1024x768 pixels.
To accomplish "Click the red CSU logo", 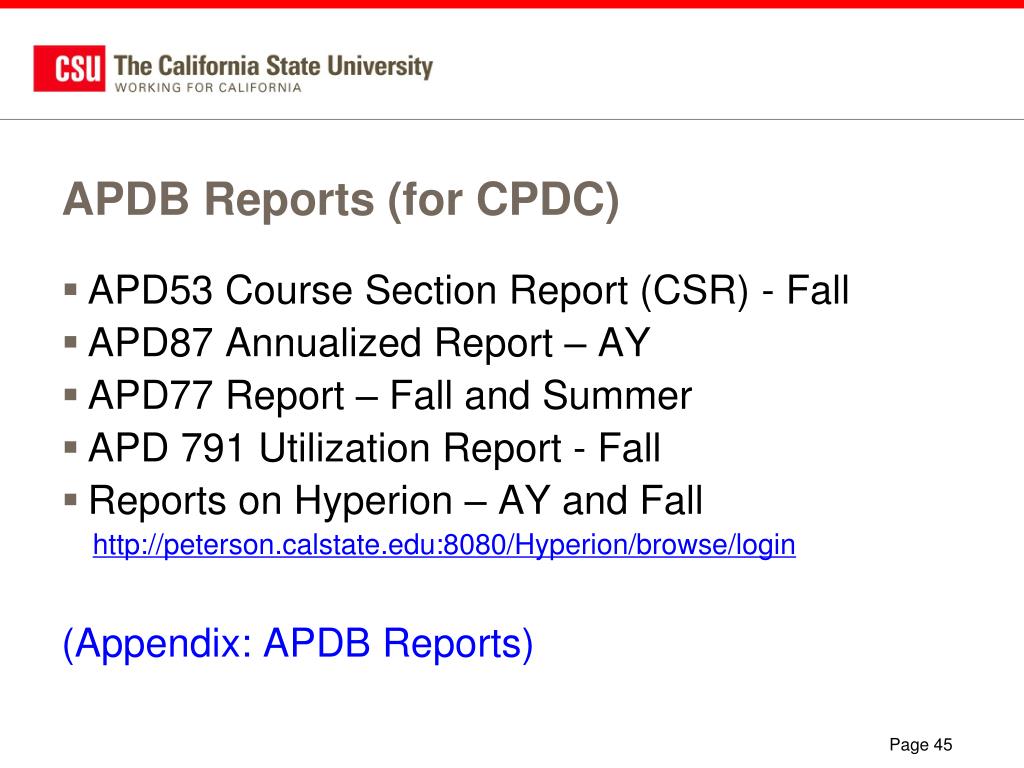I will [69, 69].
